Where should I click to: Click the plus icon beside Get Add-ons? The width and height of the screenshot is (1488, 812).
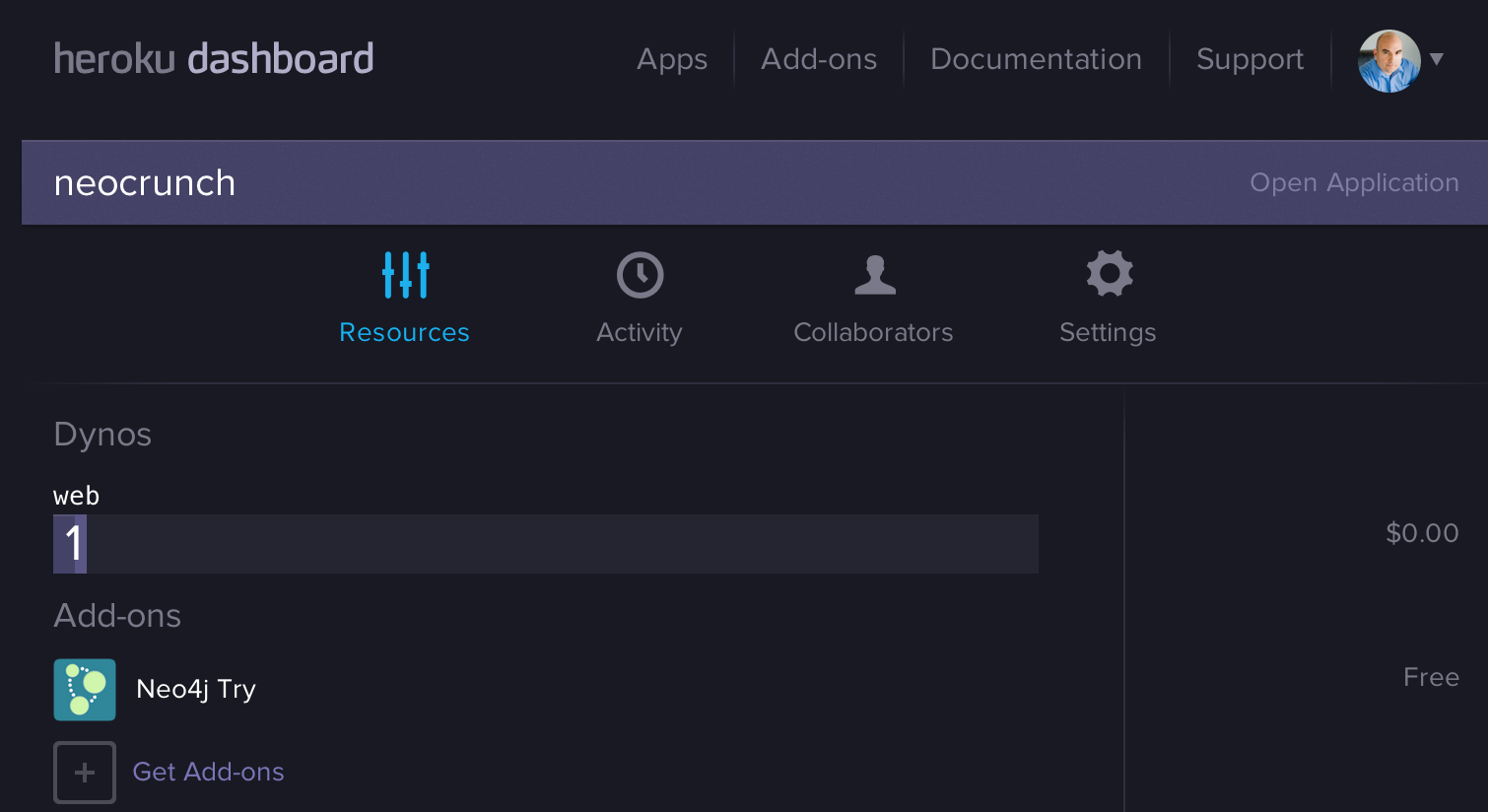tap(85, 773)
